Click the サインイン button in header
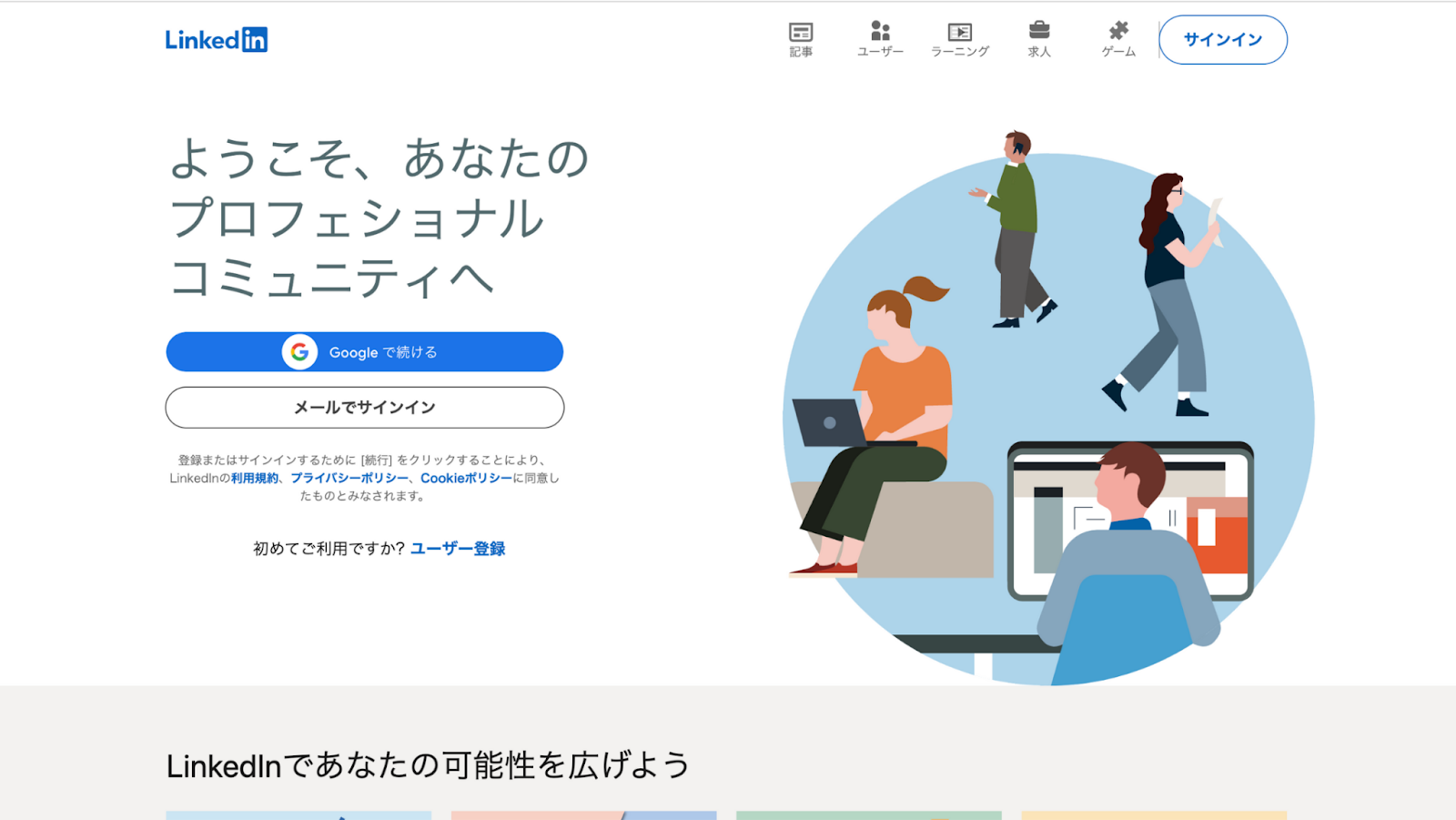 [x=1223, y=40]
